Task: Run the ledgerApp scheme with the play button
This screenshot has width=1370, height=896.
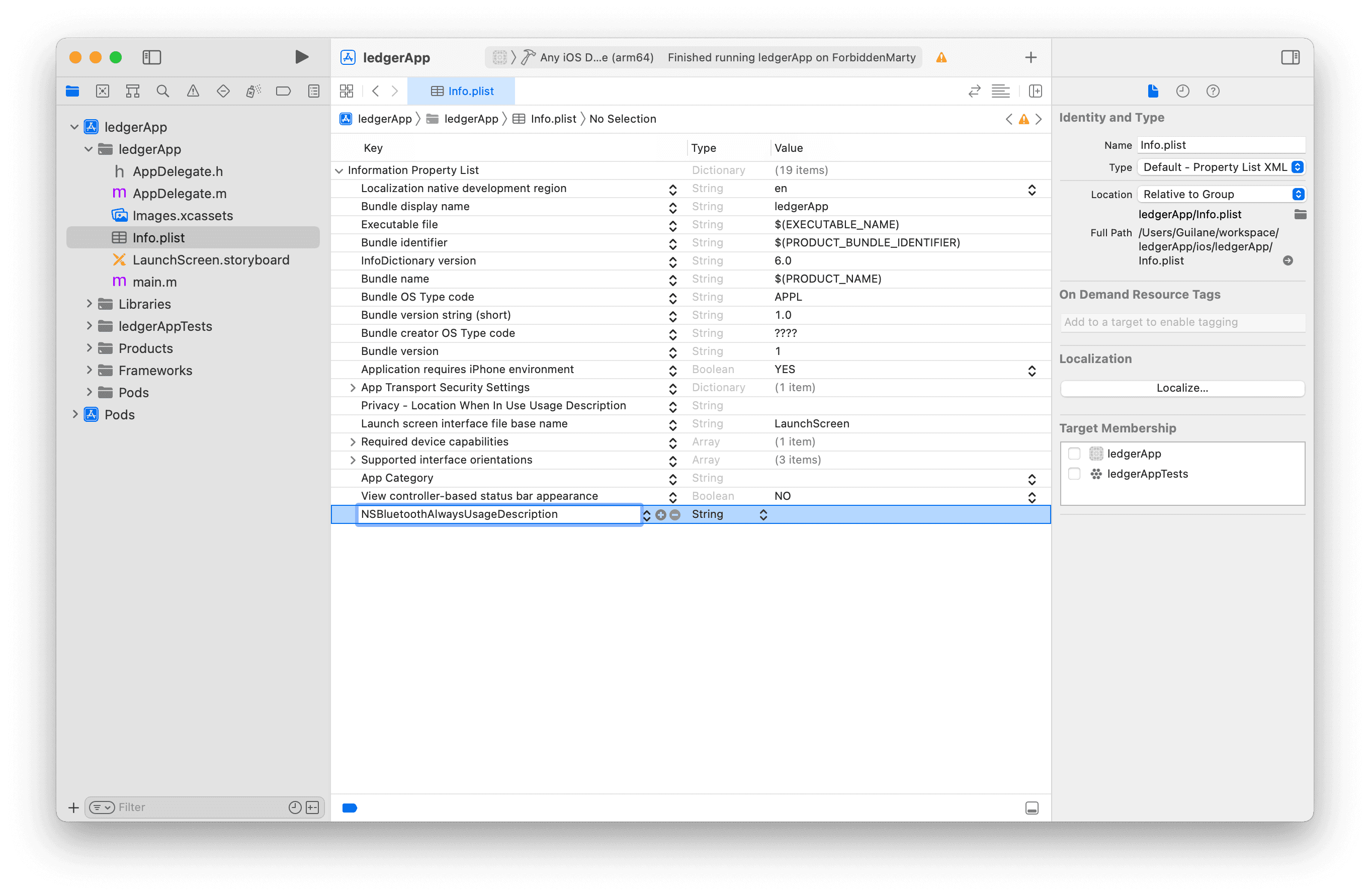Action: click(301, 57)
